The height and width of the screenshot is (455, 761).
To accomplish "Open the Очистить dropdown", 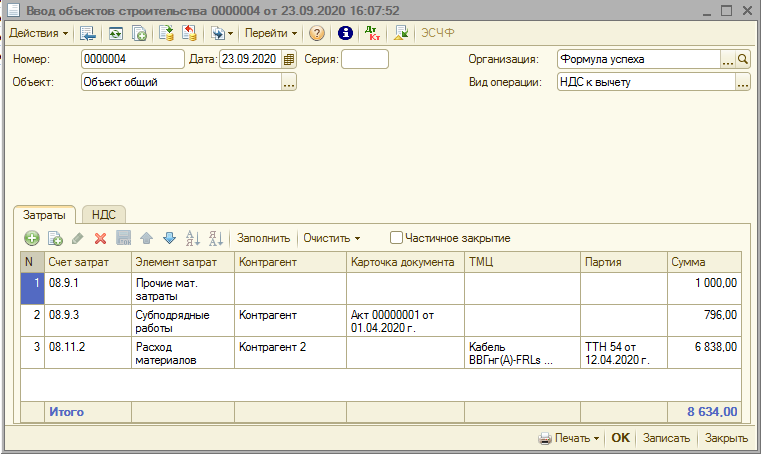I will coord(332,238).
